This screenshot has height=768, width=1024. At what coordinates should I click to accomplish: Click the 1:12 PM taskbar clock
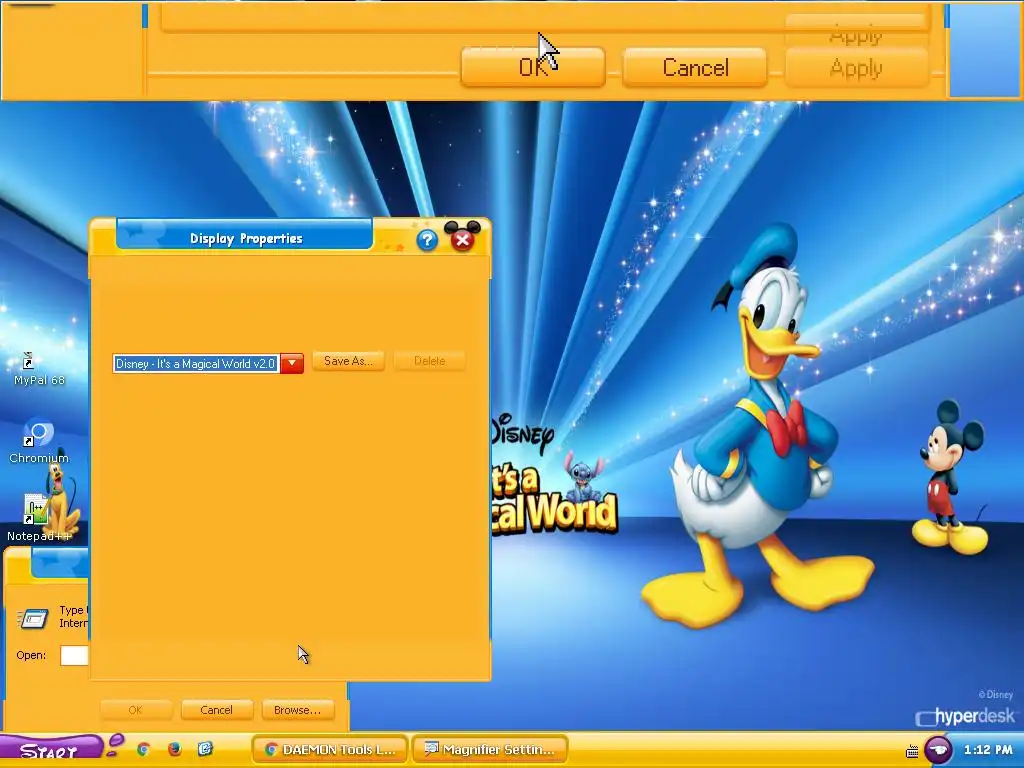[x=987, y=750]
